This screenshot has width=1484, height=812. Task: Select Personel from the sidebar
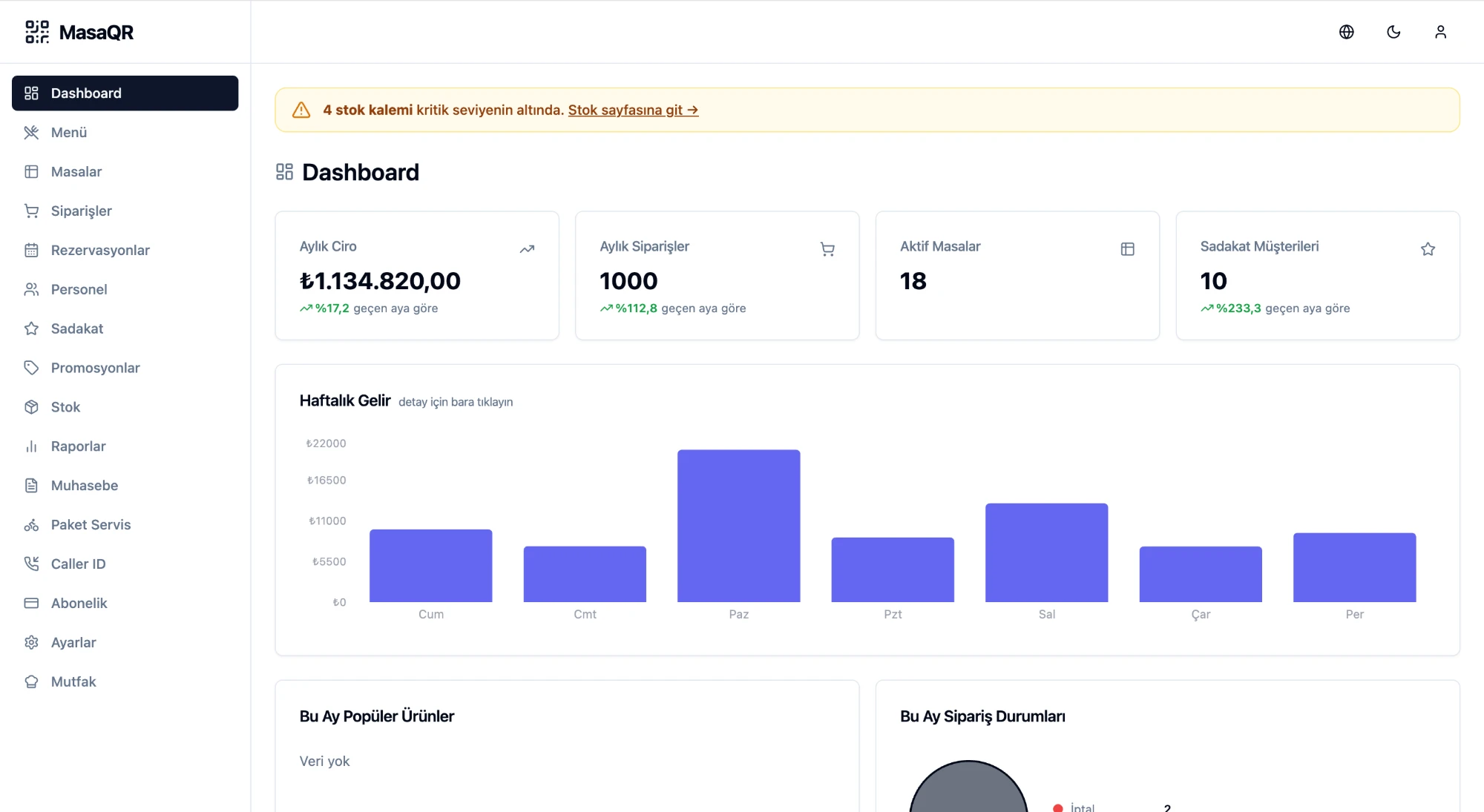pos(125,290)
